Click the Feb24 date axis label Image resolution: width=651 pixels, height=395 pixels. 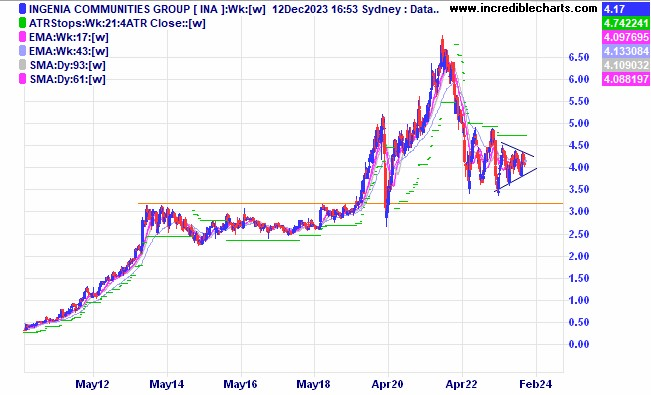coord(536,385)
